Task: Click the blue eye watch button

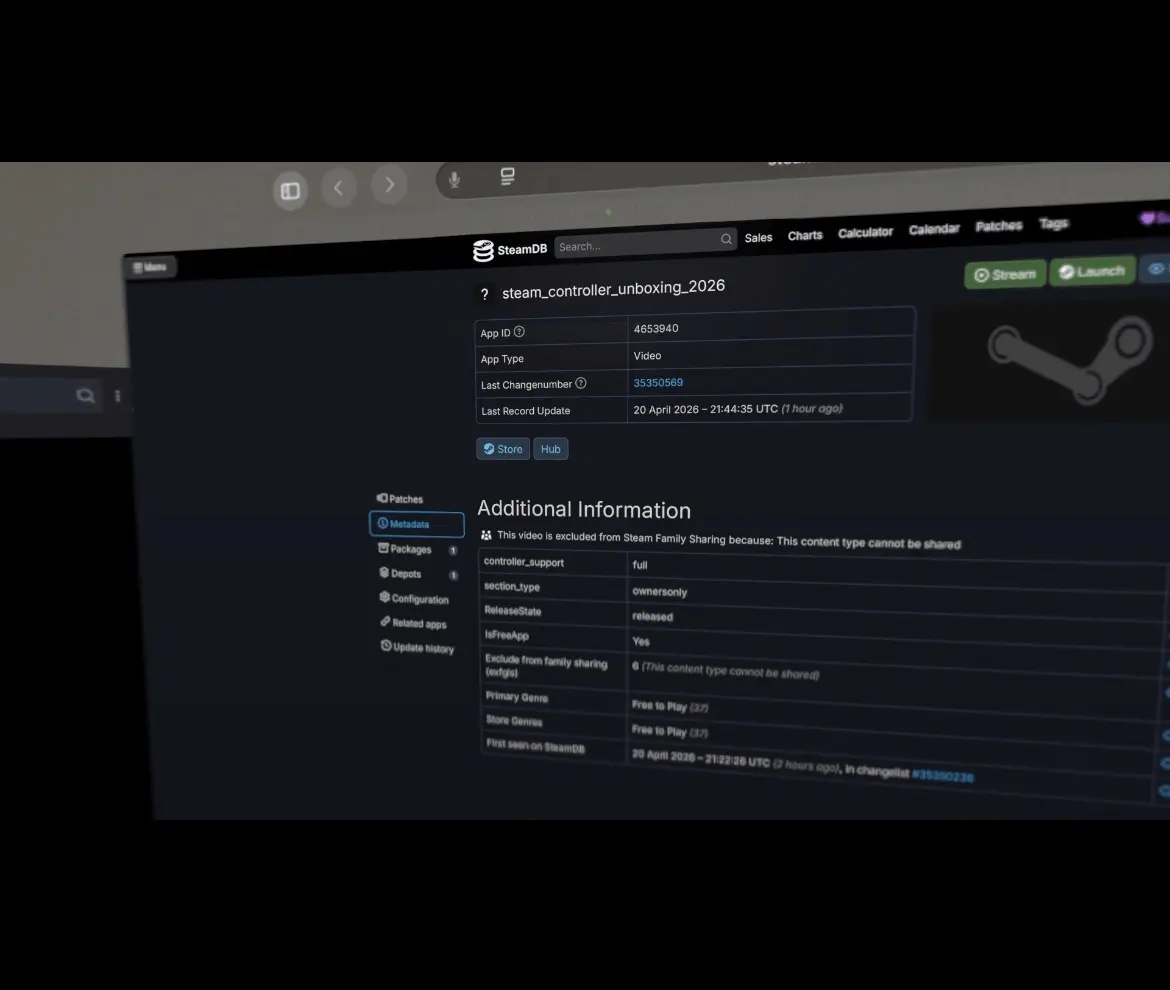Action: click(x=1154, y=269)
